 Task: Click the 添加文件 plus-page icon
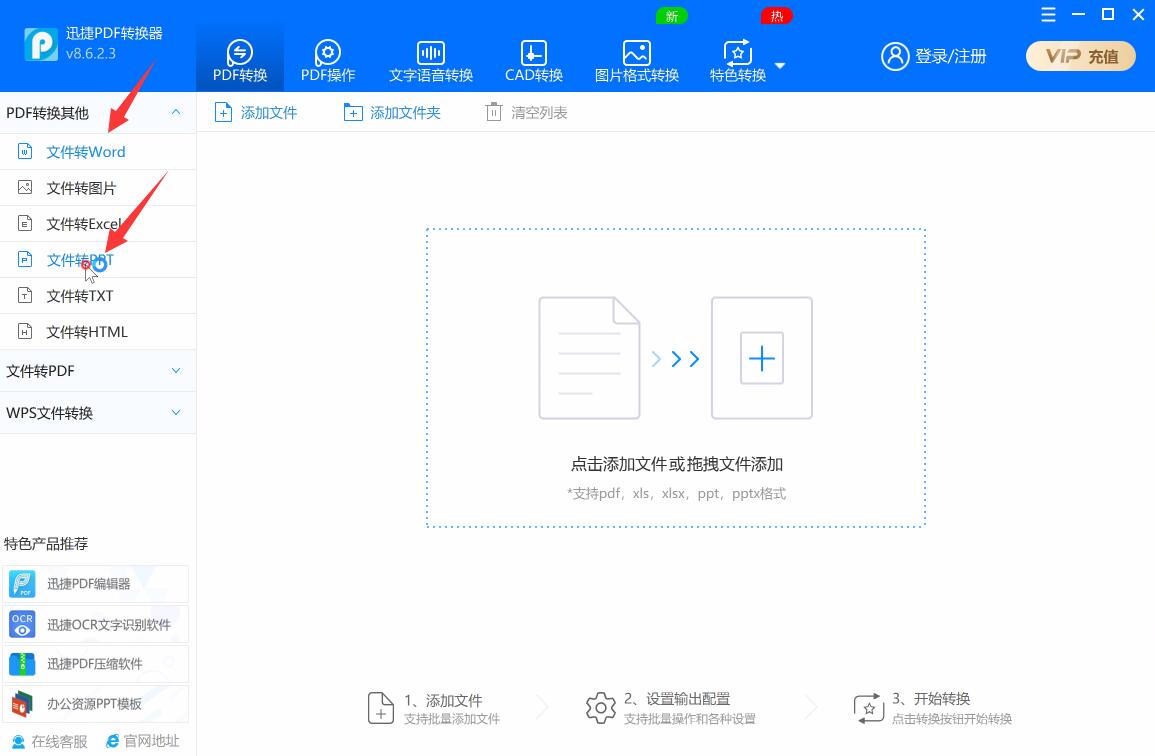pyautogui.click(x=223, y=113)
